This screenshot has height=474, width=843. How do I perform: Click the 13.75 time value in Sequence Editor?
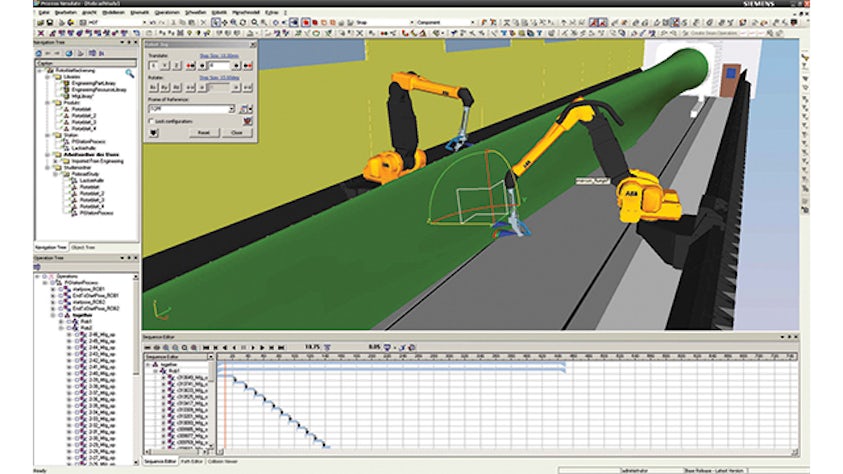coord(312,347)
